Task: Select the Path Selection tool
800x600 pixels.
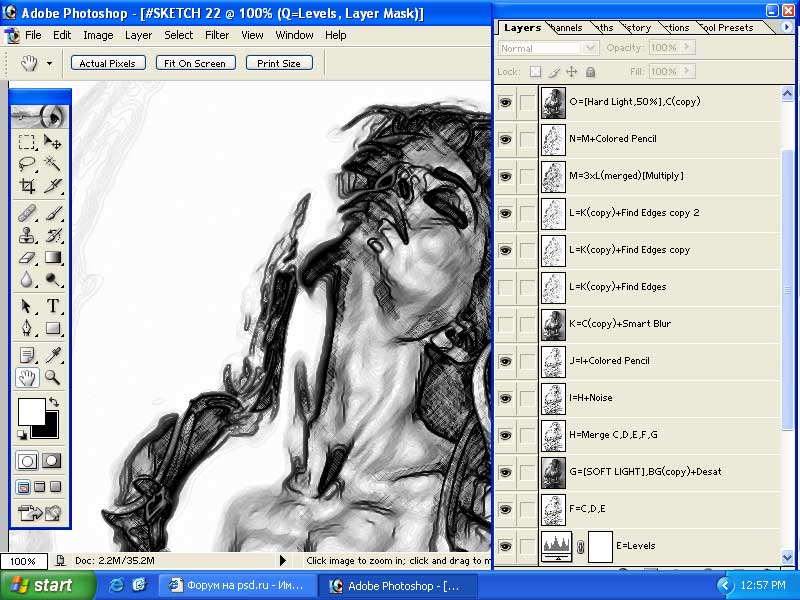Action: [27, 306]
